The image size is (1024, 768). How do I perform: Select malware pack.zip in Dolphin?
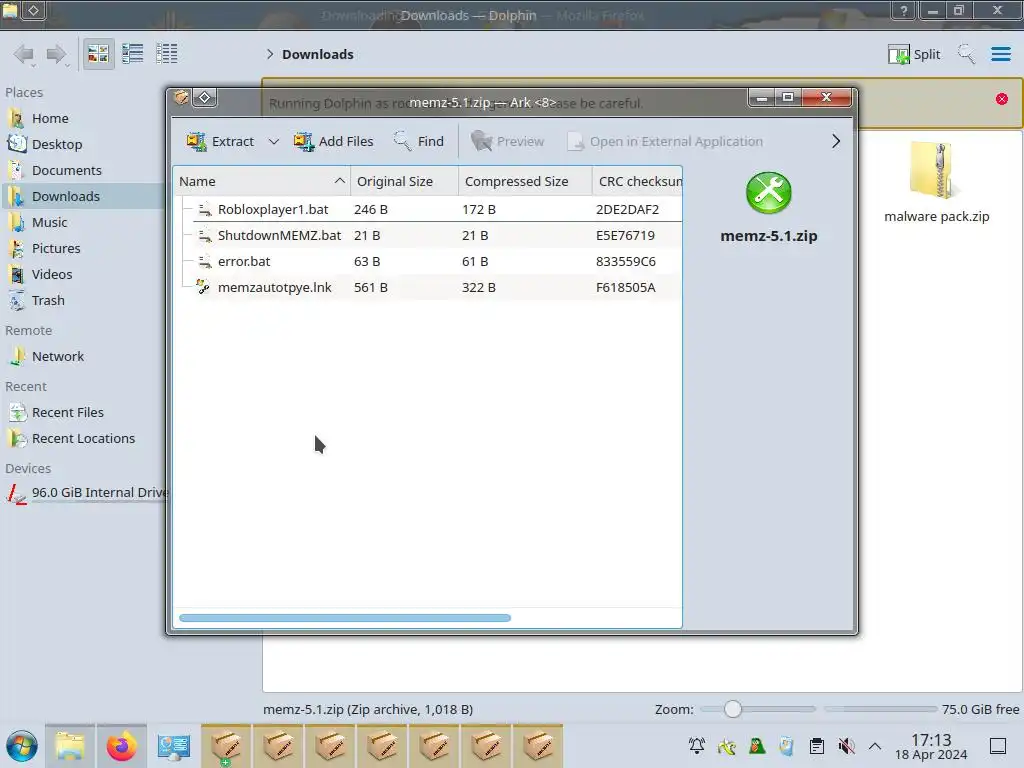(936, 182)
